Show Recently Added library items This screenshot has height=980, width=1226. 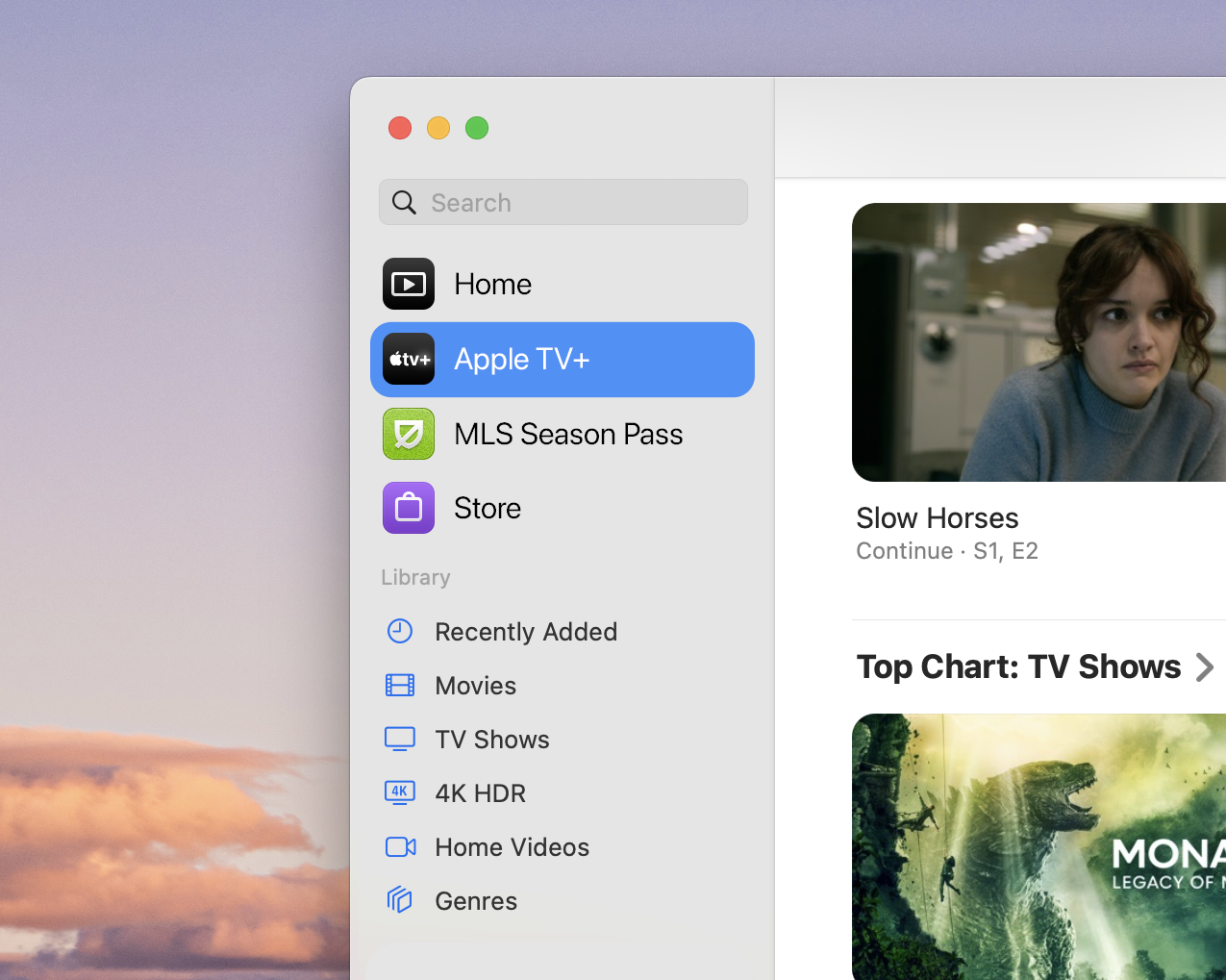pos(563,631)
